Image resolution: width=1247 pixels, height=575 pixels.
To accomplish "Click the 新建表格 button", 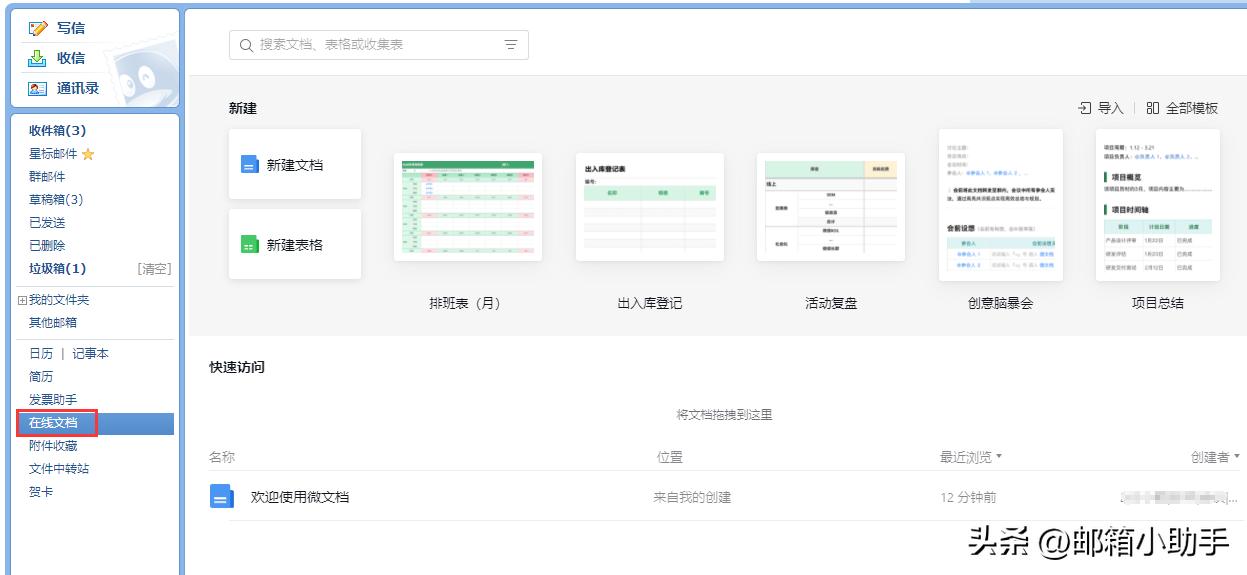I will [x=295, y=245].
